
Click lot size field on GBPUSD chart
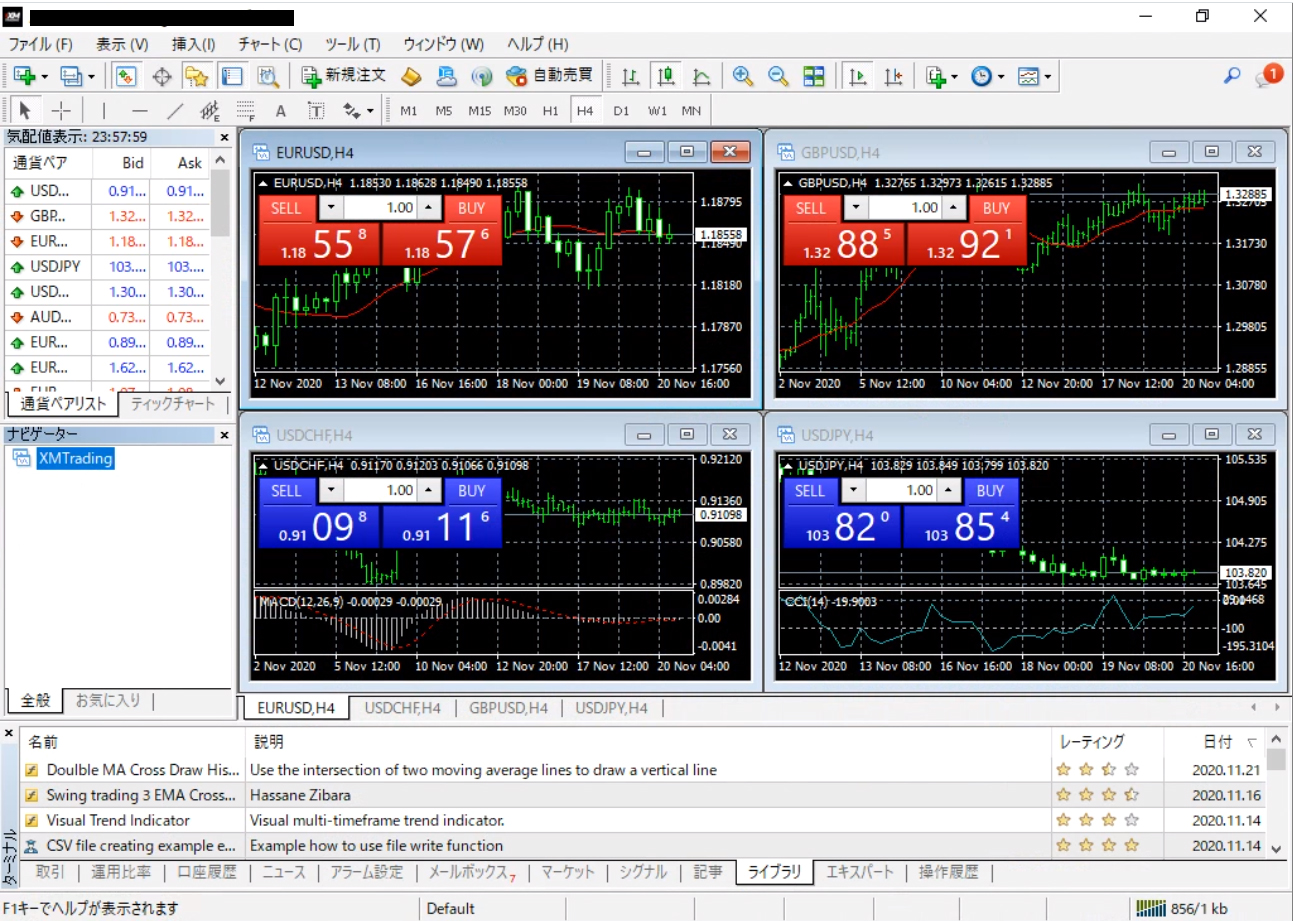click(x=905, y=207)
